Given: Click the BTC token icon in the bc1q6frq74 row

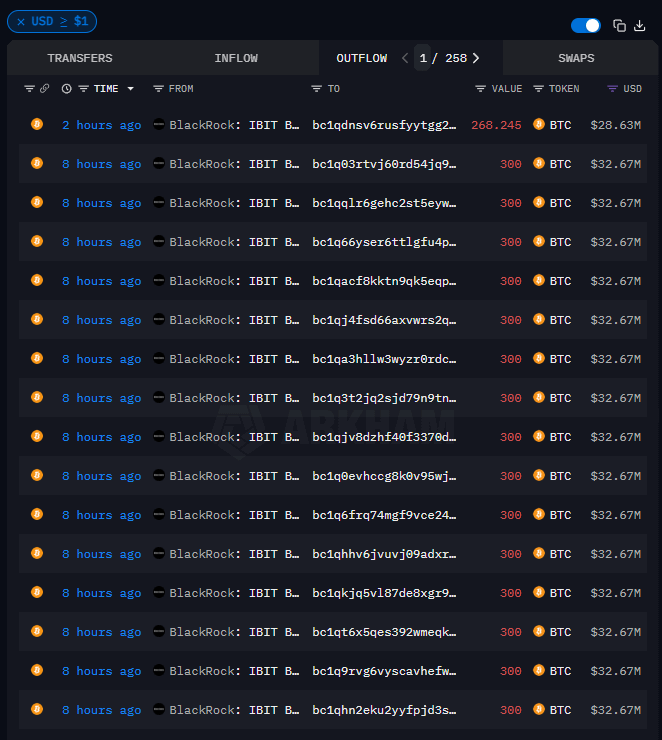Looking at the screenshot, I should coord(539,514).
